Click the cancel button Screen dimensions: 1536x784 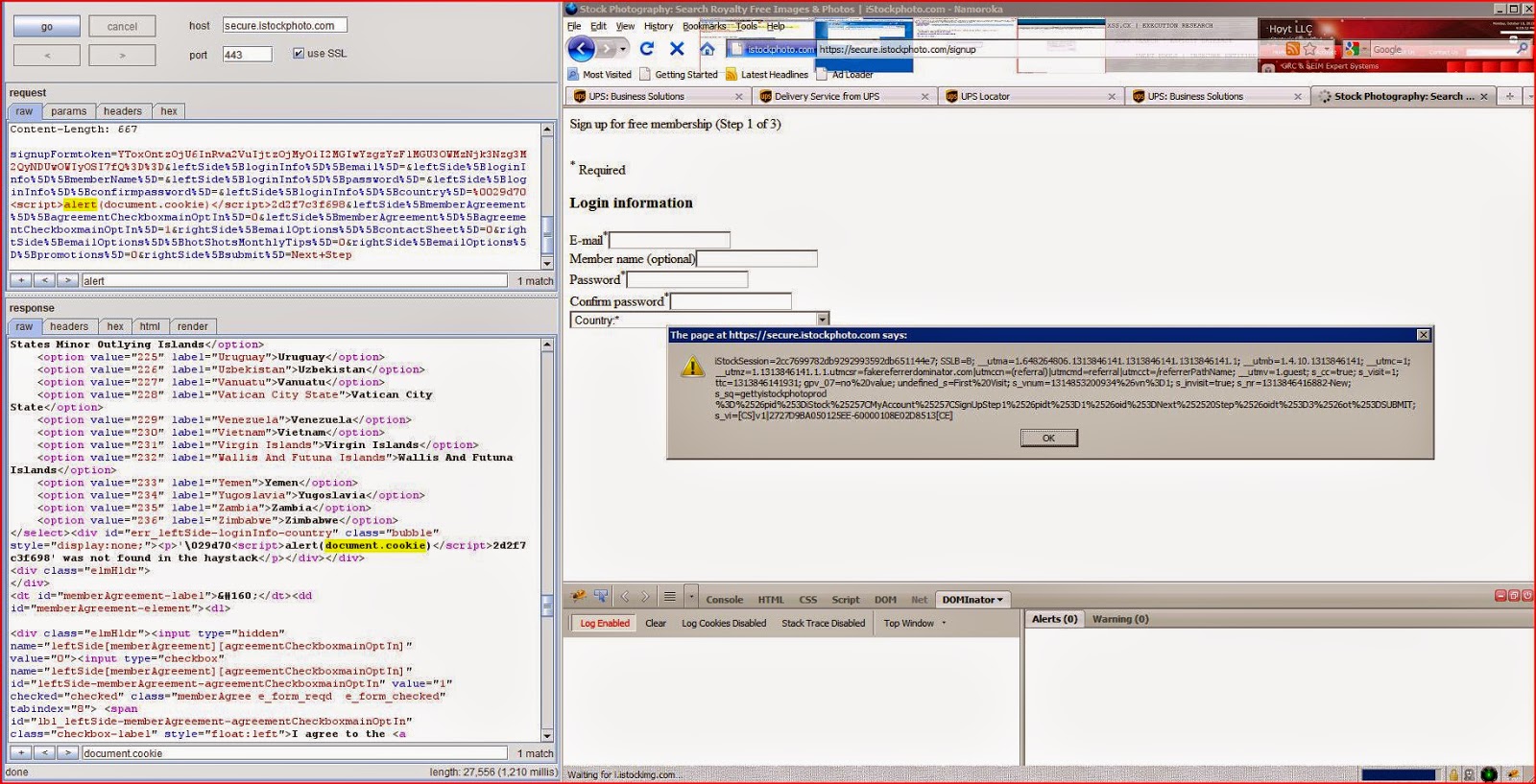tap(122, 26)
